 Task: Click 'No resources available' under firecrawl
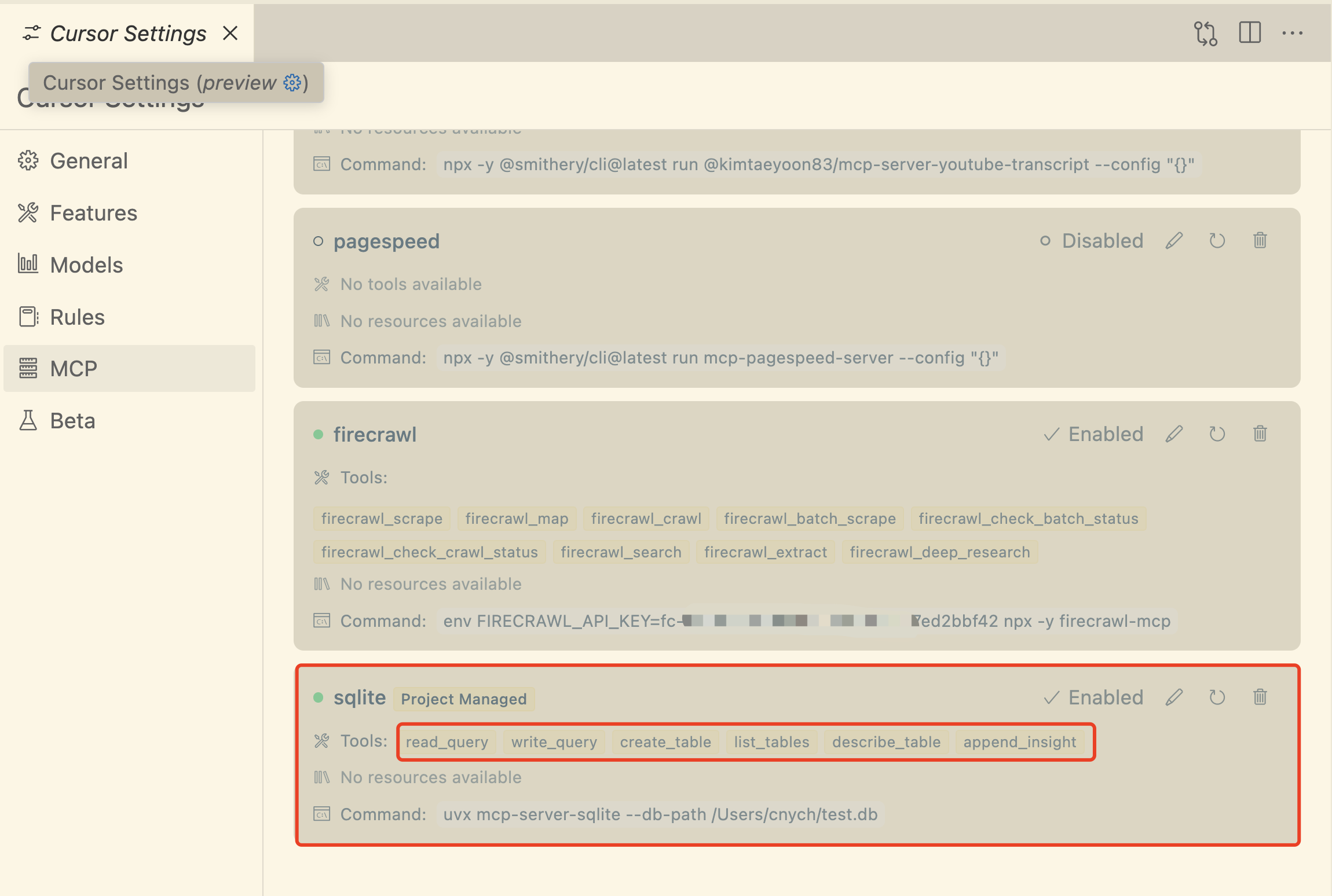click(x=431, y=584)
